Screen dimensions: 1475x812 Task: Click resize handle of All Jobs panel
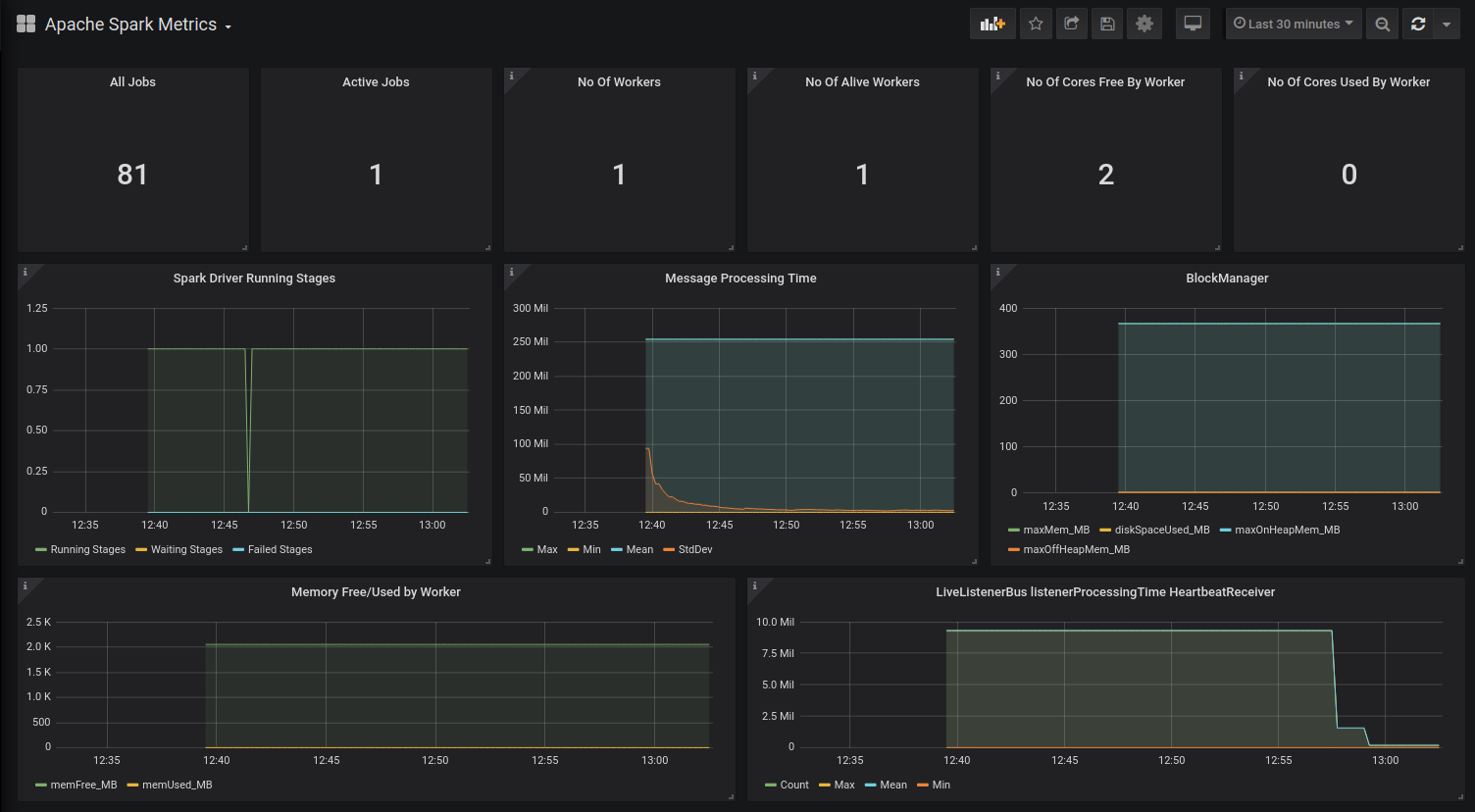pos(244,247)
